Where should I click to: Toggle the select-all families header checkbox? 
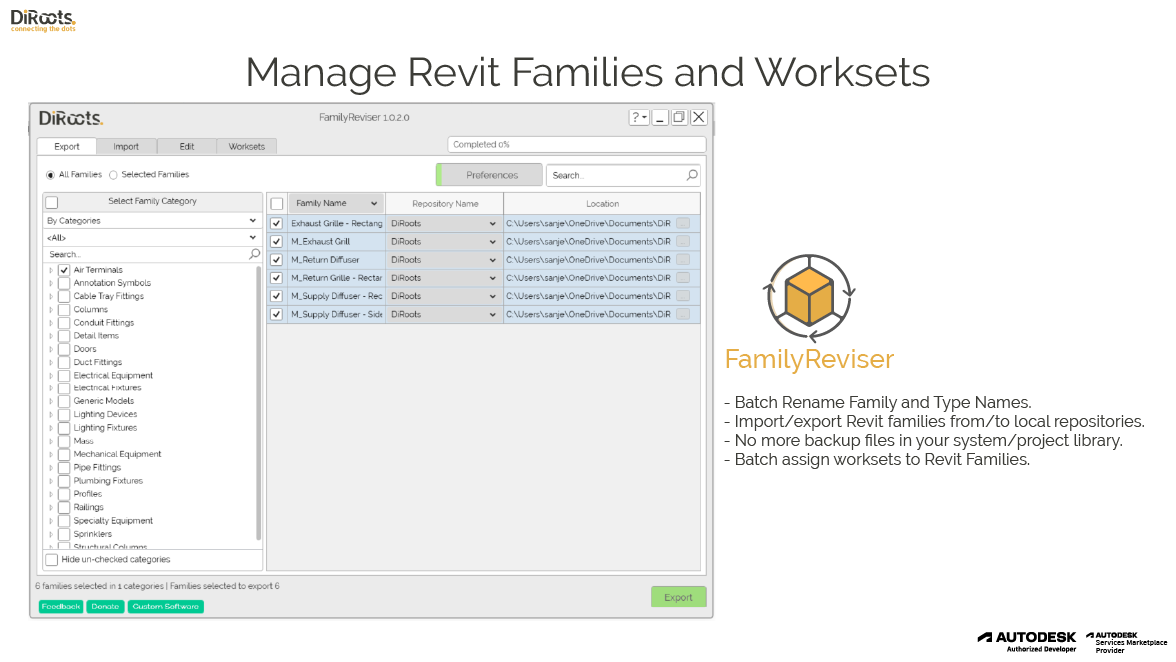(x=277, y=204)
